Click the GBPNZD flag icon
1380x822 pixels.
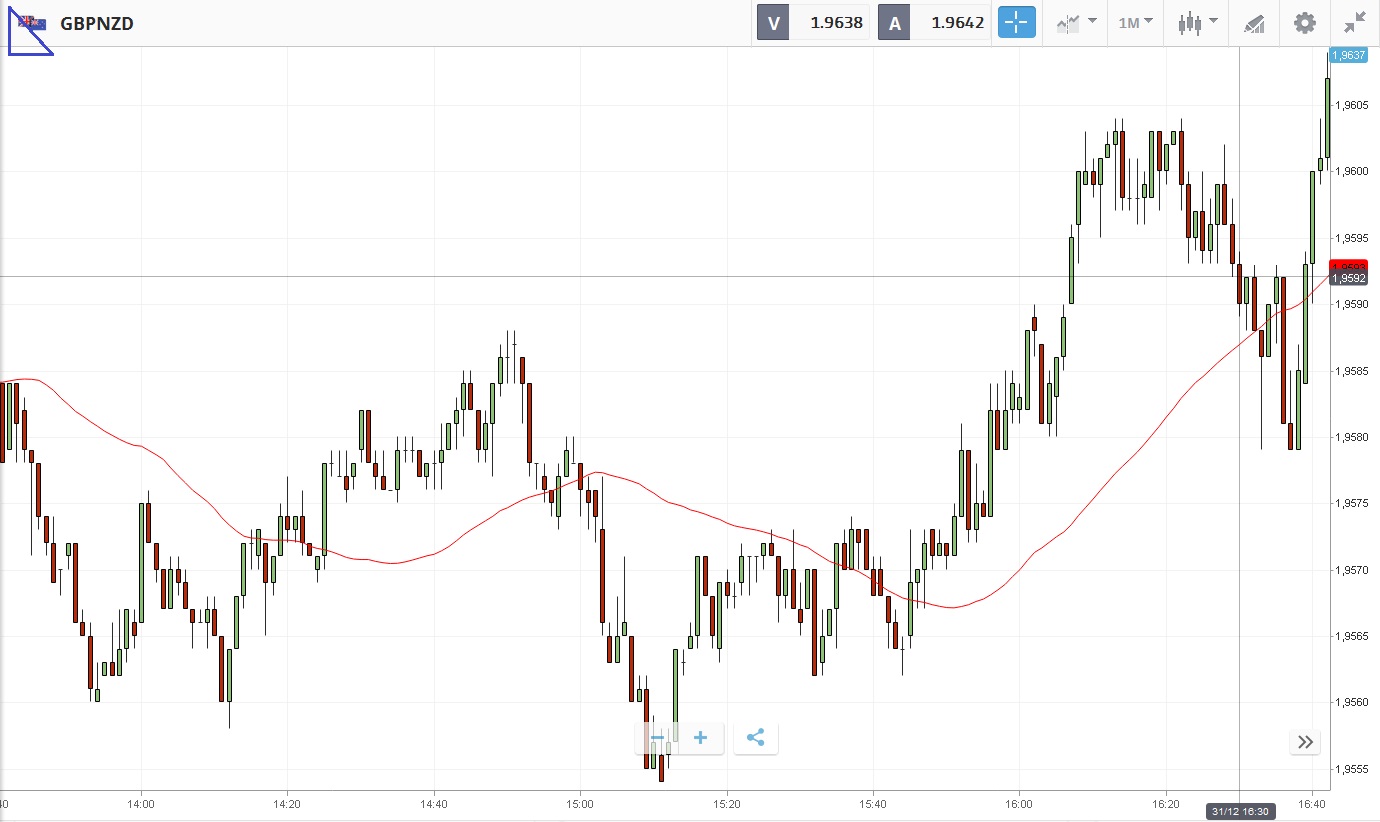coord(32,22)
